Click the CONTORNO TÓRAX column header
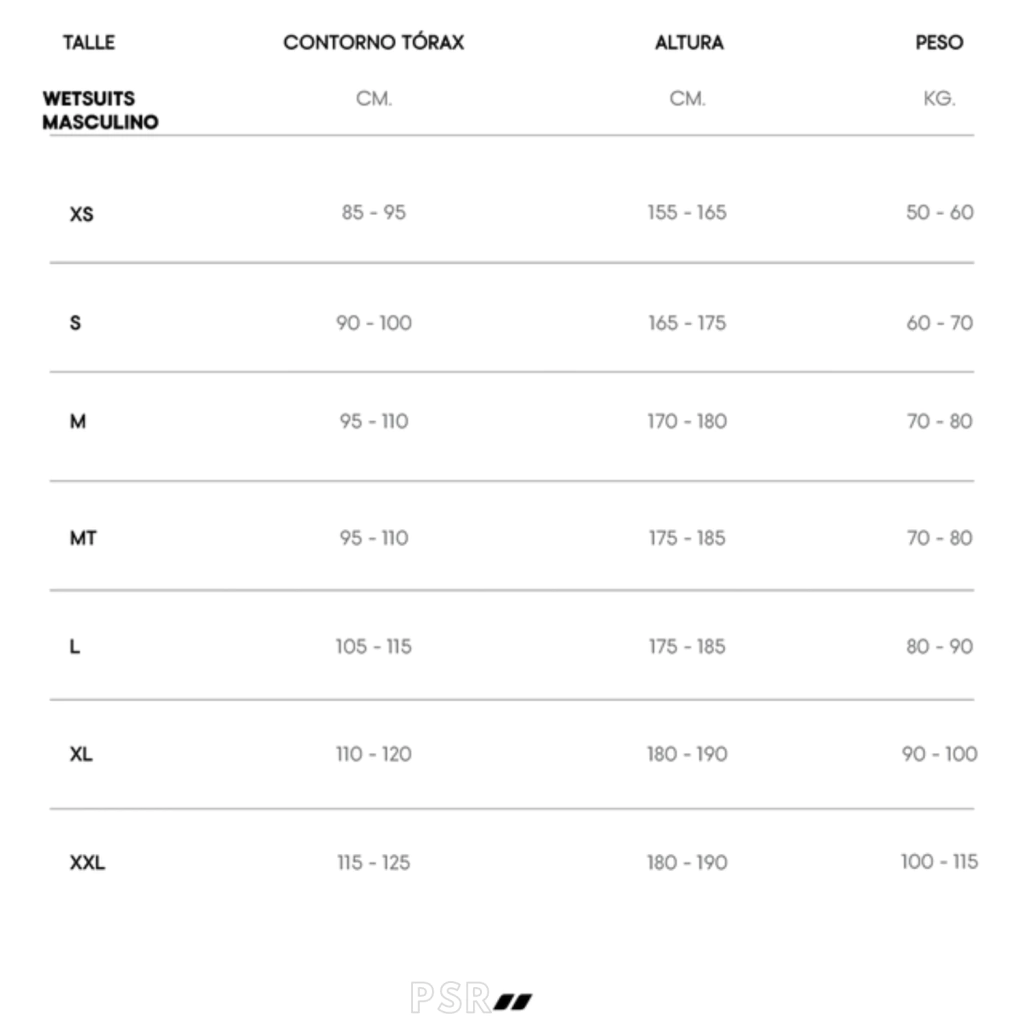Viewport: 1024px width, 1024px height. (373, 43)
